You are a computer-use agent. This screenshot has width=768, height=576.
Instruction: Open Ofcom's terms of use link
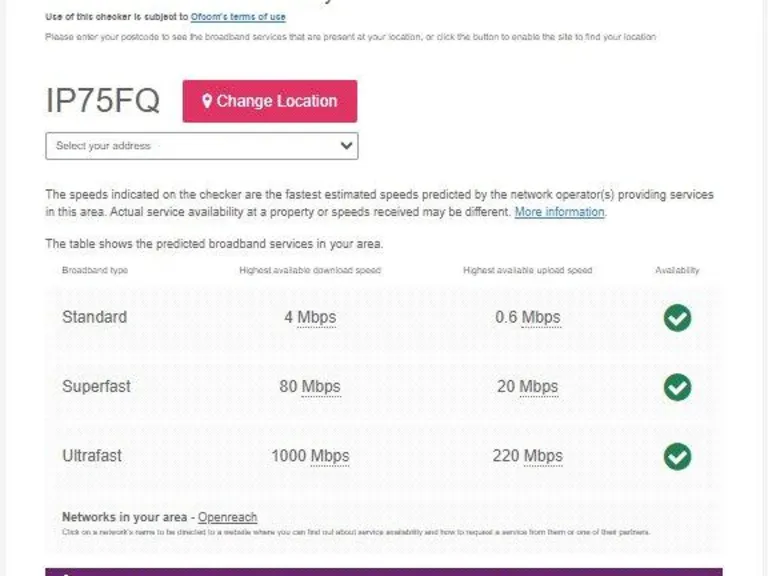tap(238, 17)
